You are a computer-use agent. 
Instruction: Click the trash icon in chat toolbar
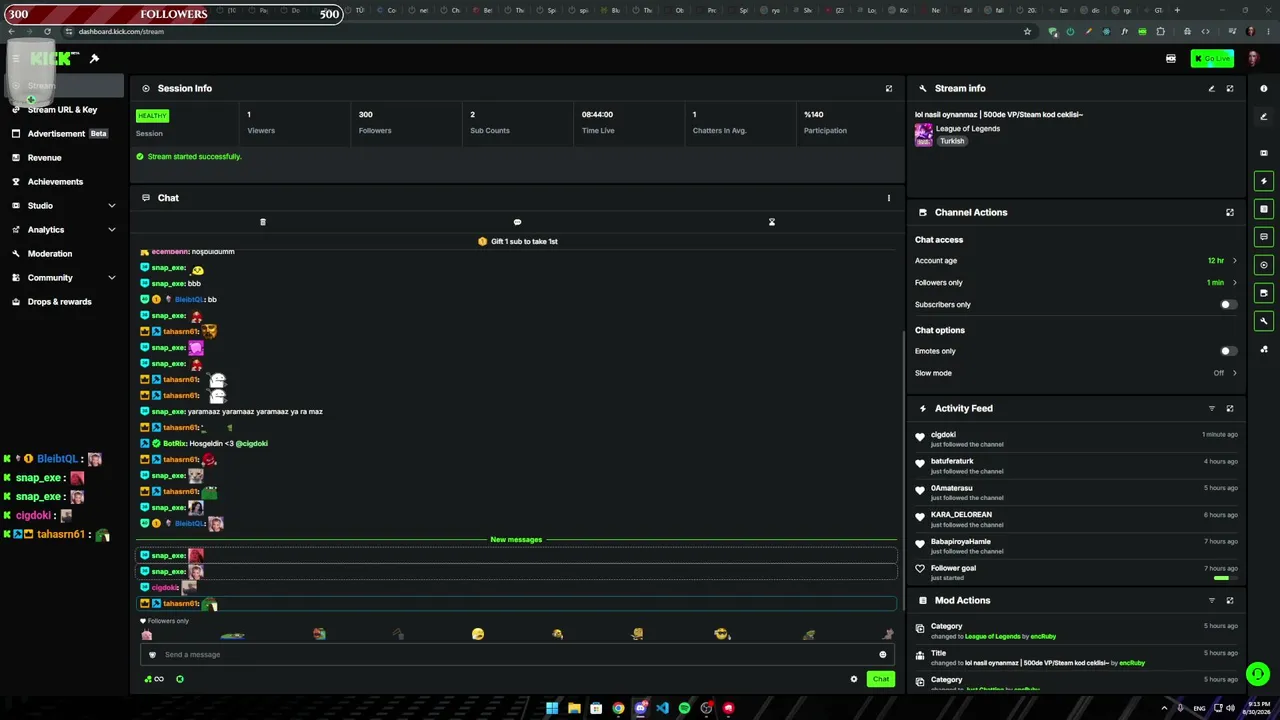point(263,222)
